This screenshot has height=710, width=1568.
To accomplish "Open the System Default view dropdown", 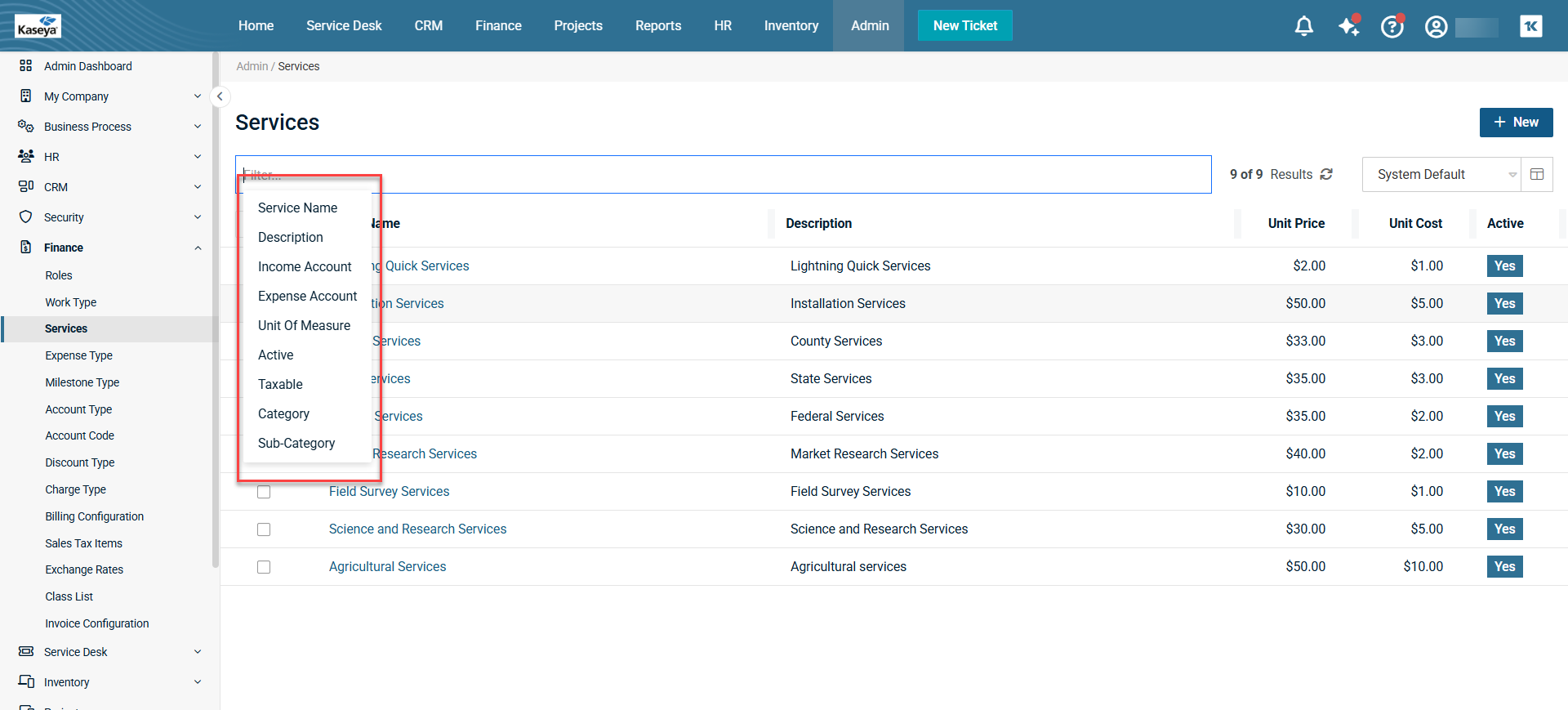I will pyautogui.click(x=1441, y=174).
